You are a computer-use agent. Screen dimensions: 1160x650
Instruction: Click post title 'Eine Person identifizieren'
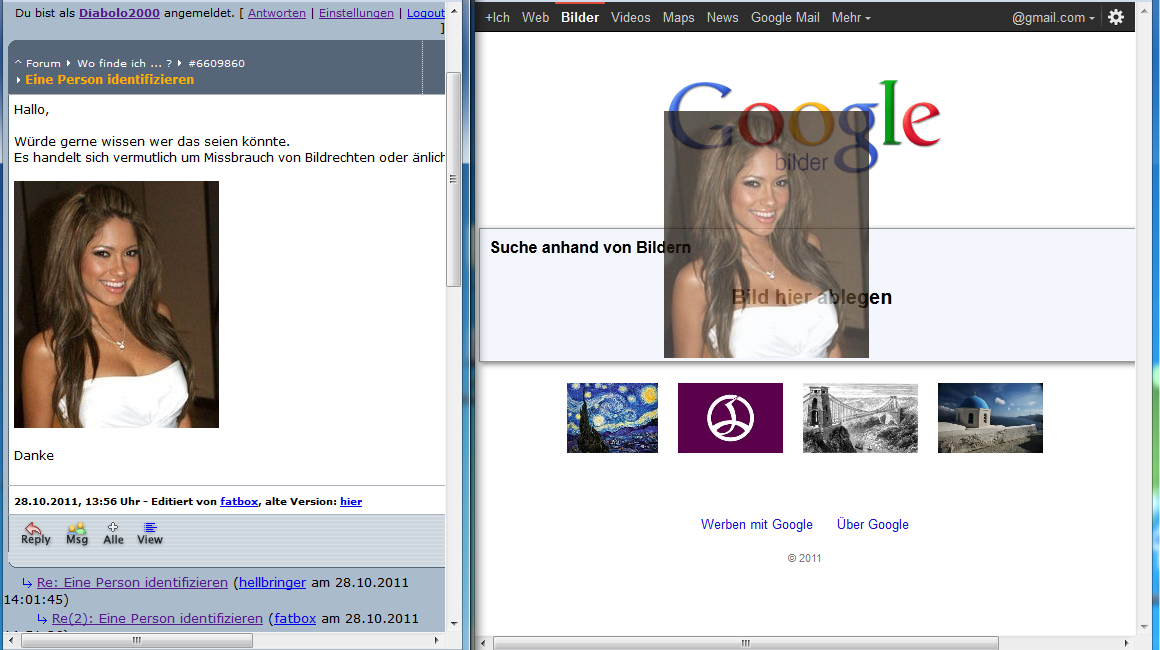109,80
